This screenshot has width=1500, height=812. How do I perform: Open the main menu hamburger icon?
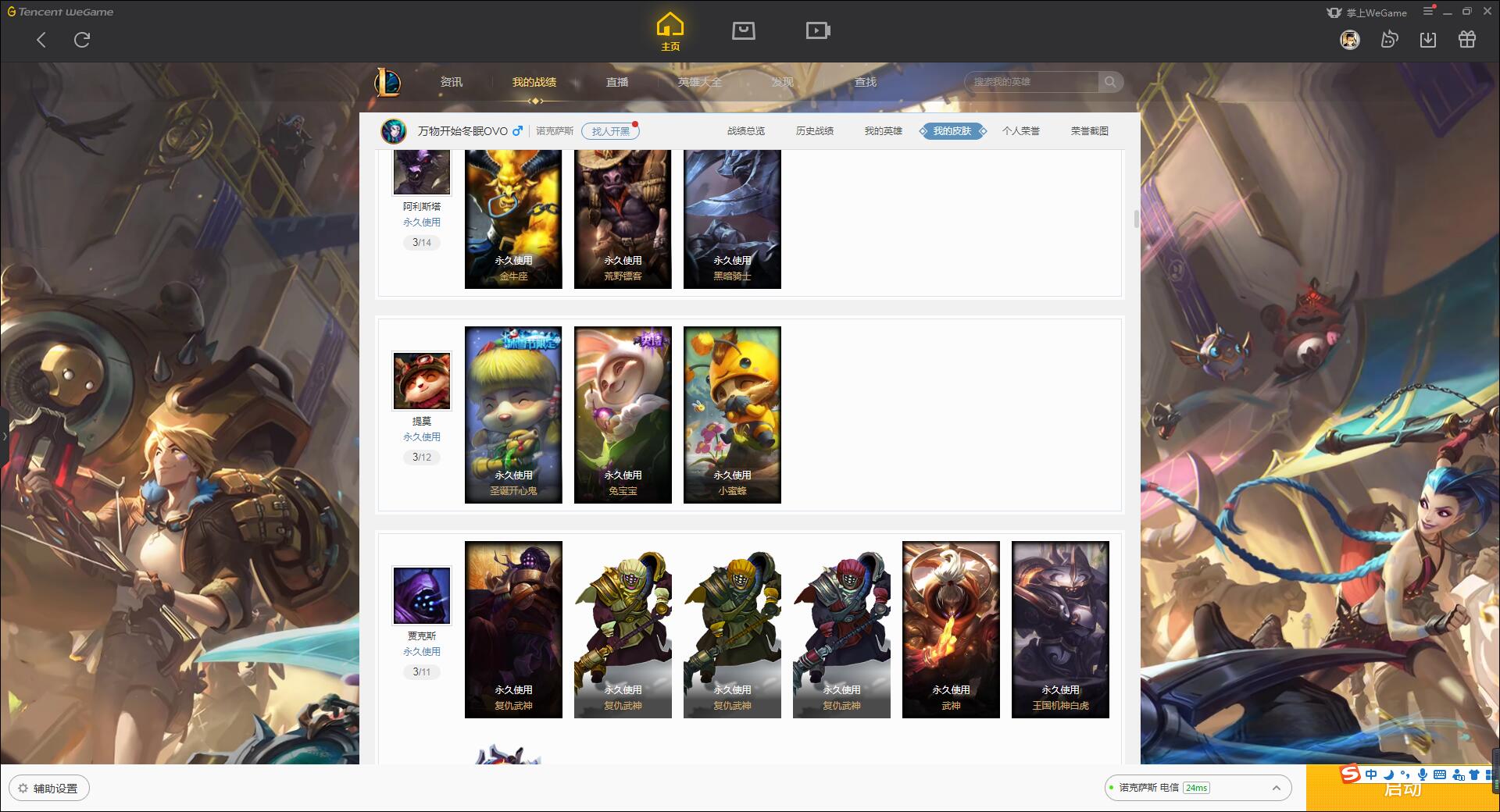pyautogui.click(x=1428, y=11)
